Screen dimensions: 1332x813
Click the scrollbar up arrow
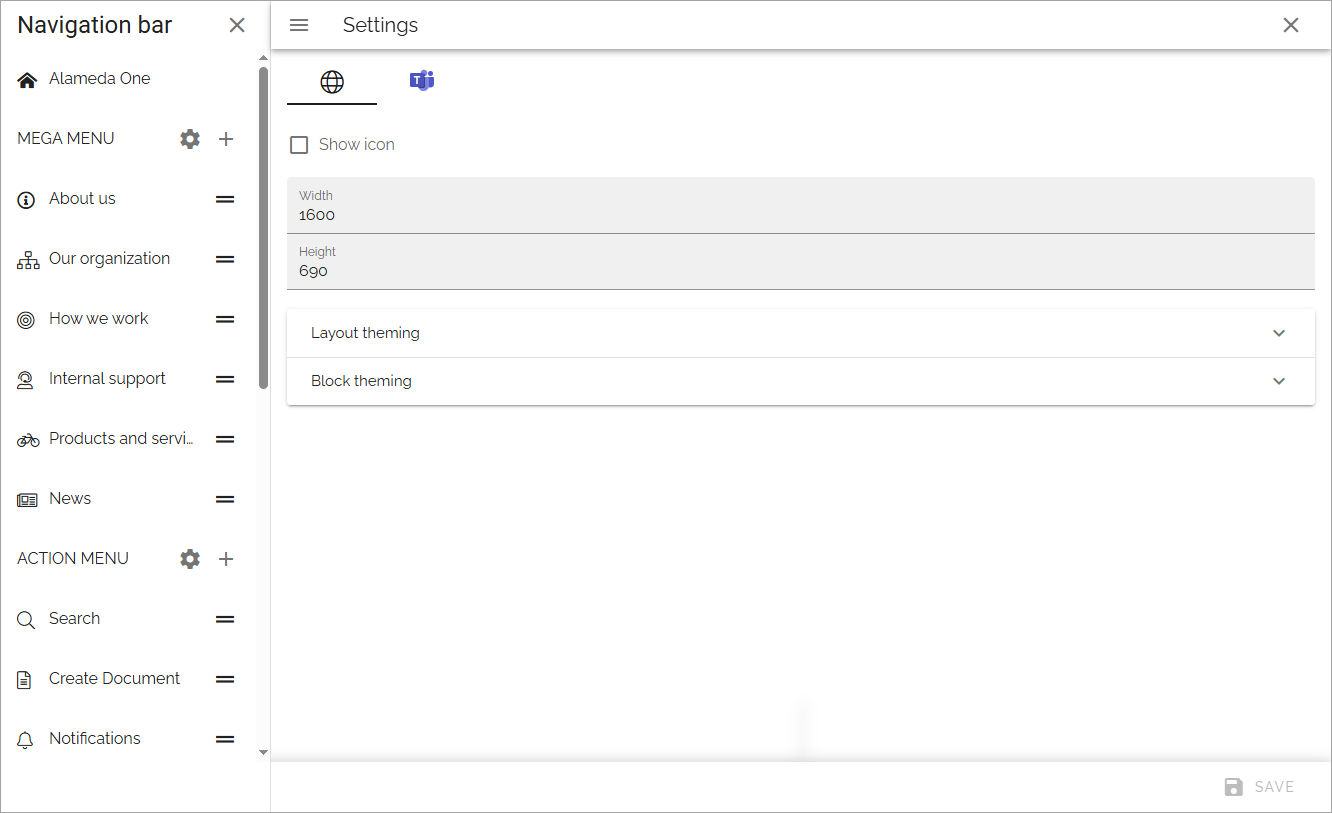click(x=263, y=57)
